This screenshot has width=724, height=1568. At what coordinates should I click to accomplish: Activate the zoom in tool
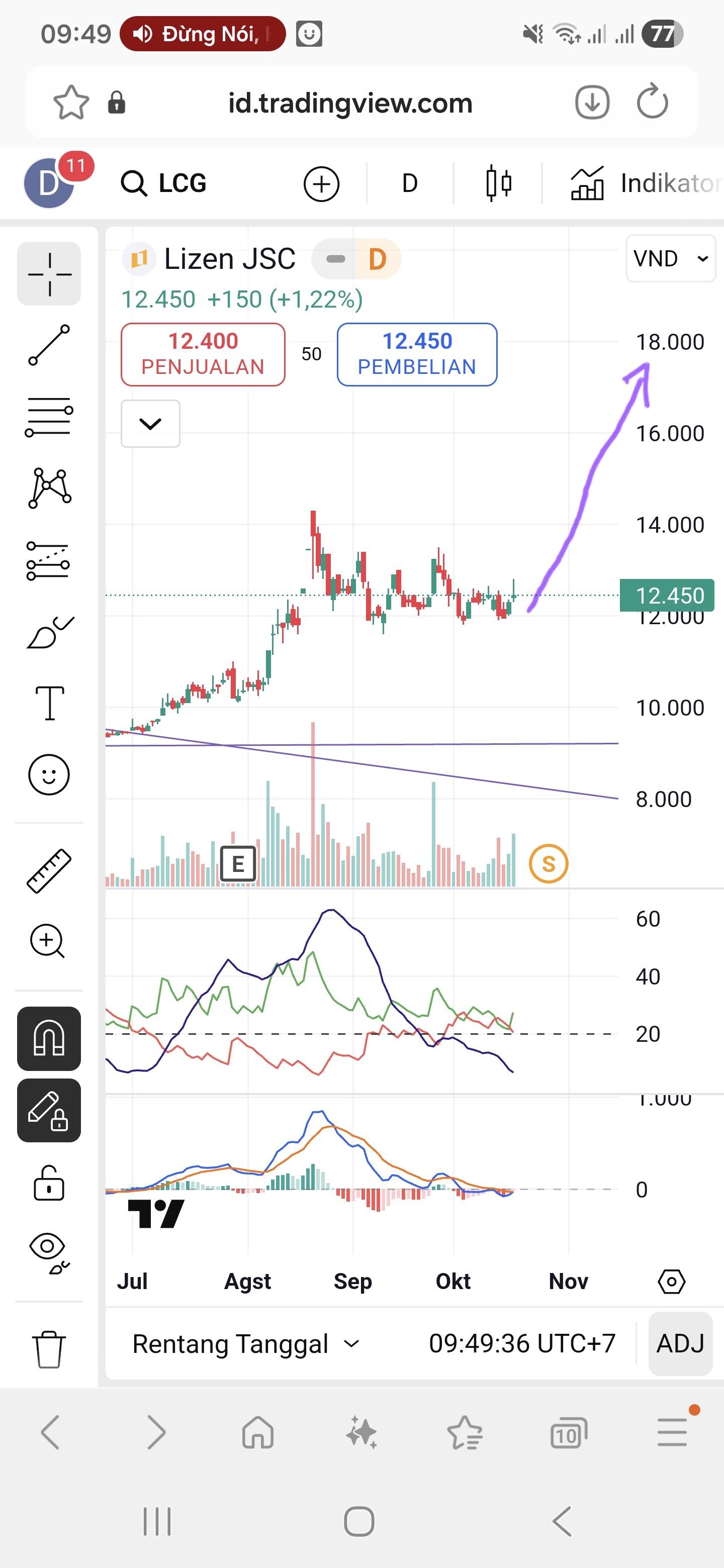[x=49, y=941]
